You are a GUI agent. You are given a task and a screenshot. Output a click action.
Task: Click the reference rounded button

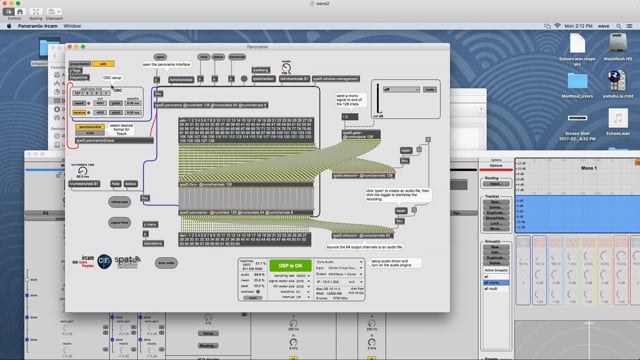[120, 202]
